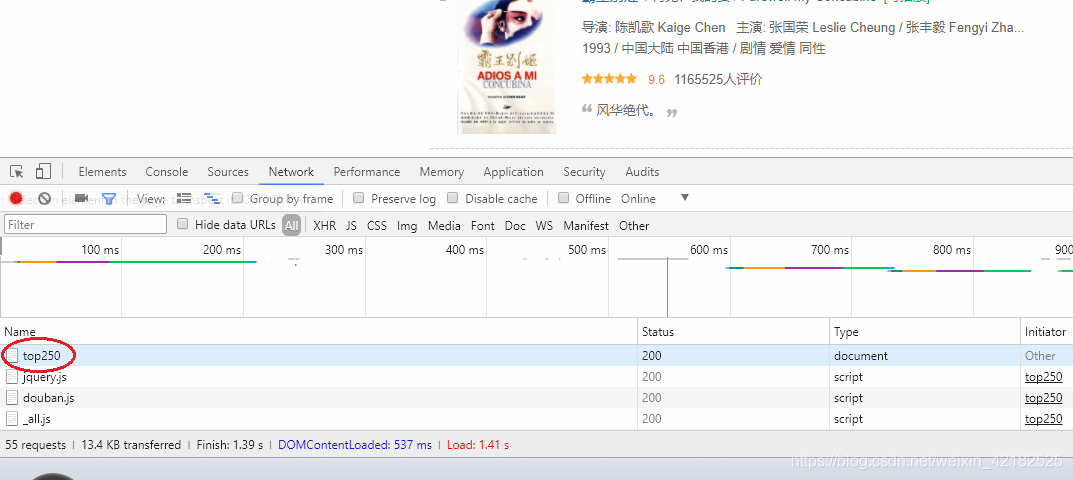Filter requests by Img
This screenshot has height=480, width=1073.
pyautogui.click(x=407, y=225)
